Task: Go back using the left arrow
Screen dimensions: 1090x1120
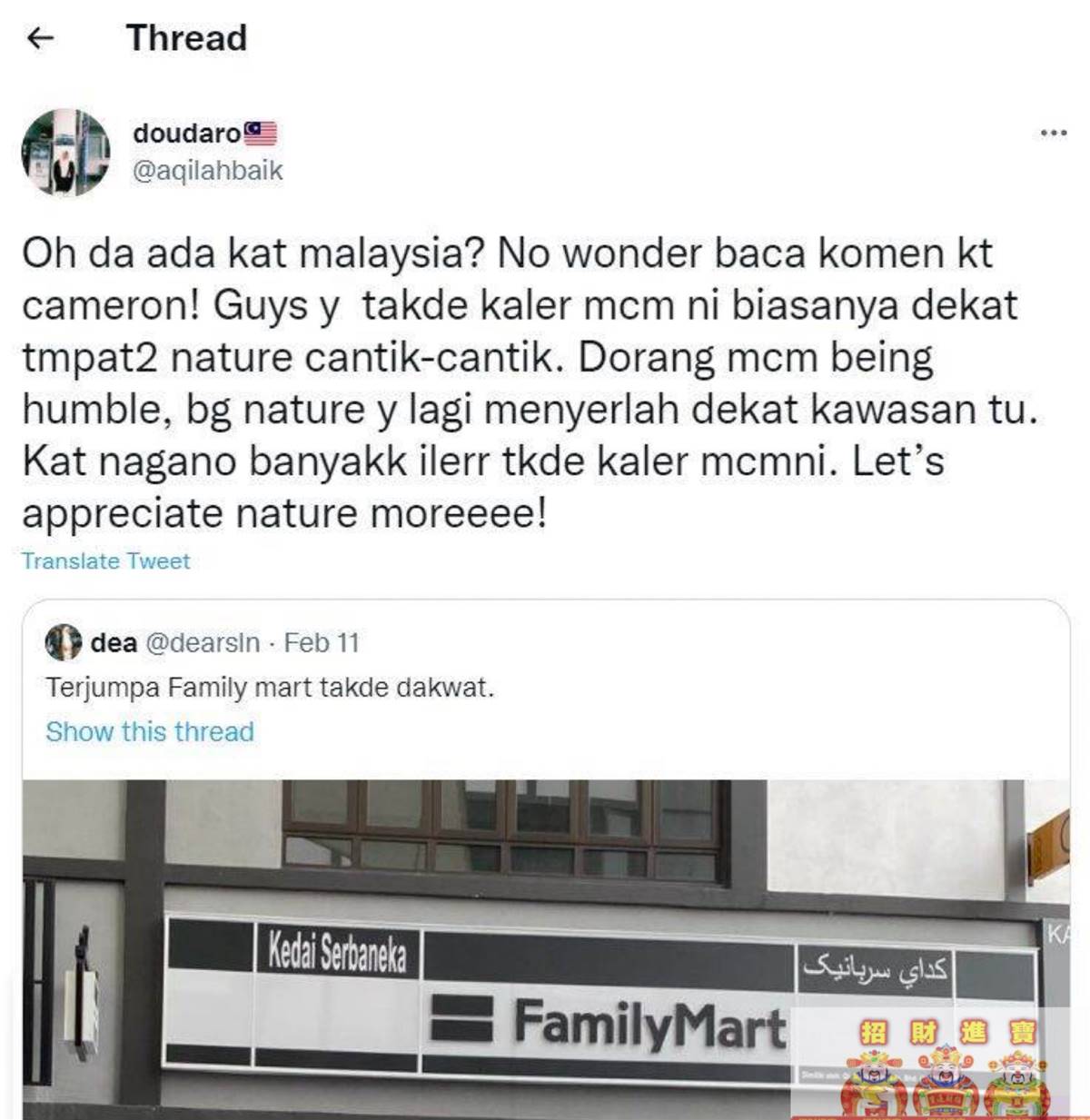Action: pos(41,38)
